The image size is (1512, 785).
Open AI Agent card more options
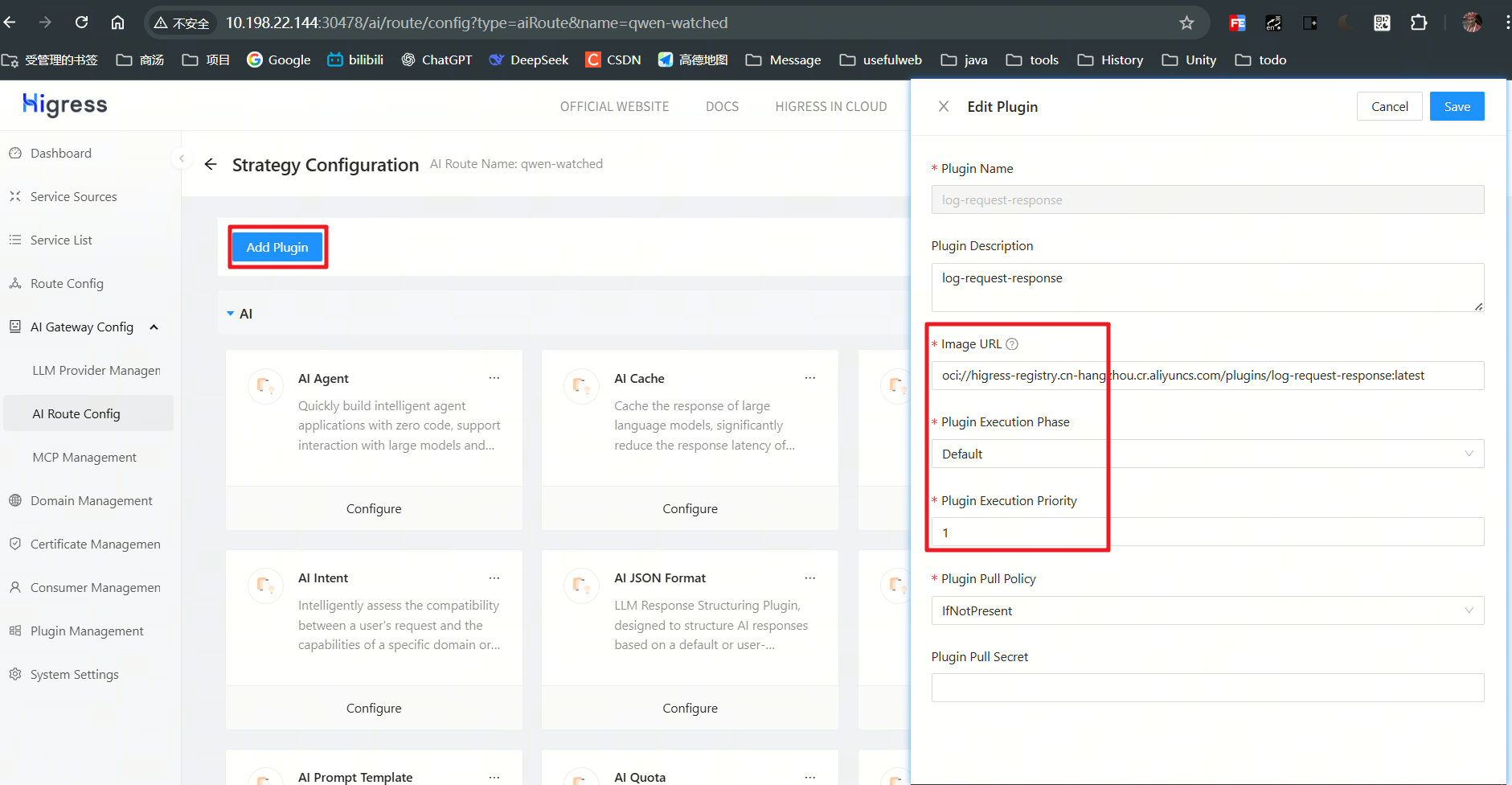pos(494,378)
